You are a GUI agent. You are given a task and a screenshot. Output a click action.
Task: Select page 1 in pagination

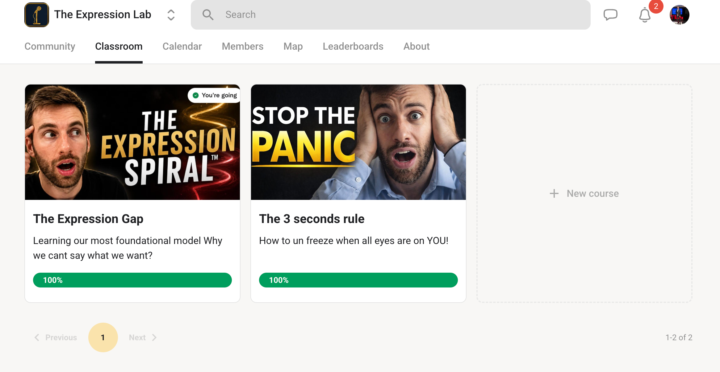click(103, 338)
